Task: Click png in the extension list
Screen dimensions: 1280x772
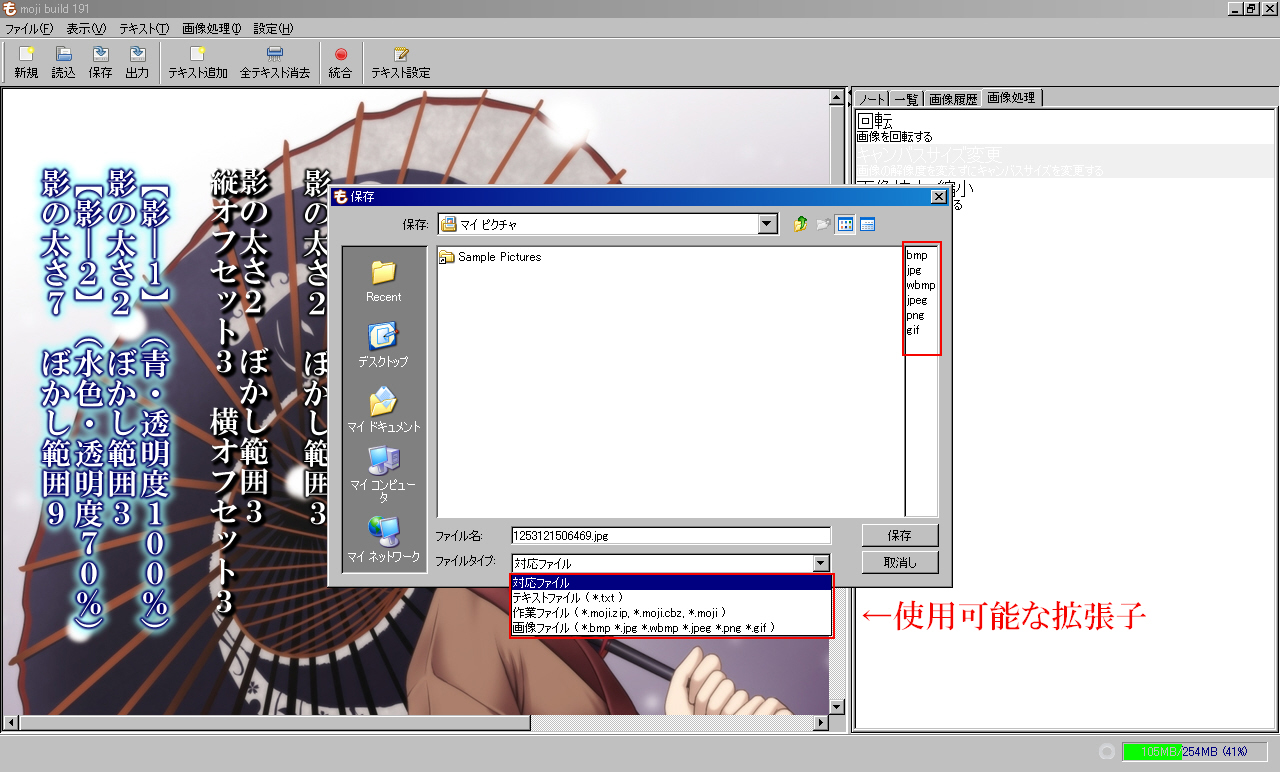Action: (915, 315)
